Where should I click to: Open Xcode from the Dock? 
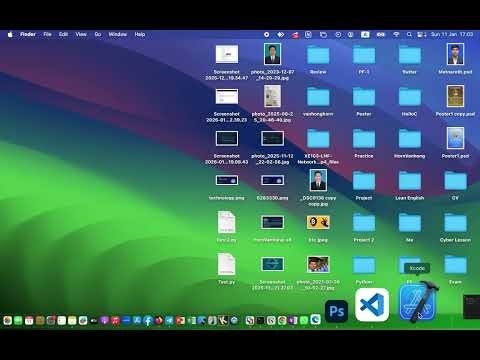click(418, 303)
